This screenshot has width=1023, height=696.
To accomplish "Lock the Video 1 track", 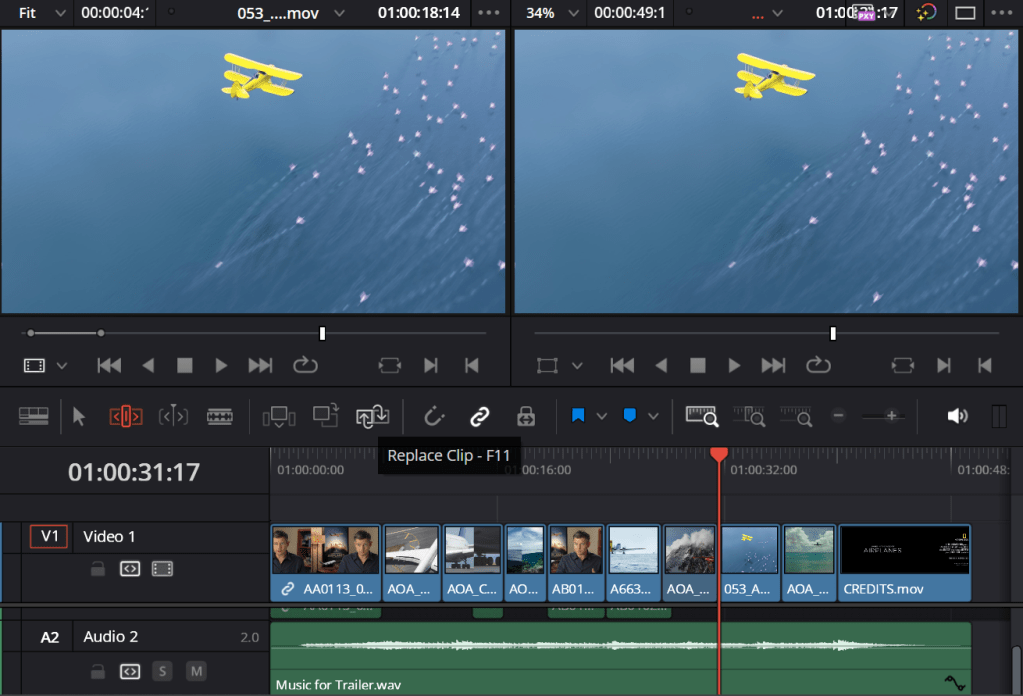I will pos(97,569).
